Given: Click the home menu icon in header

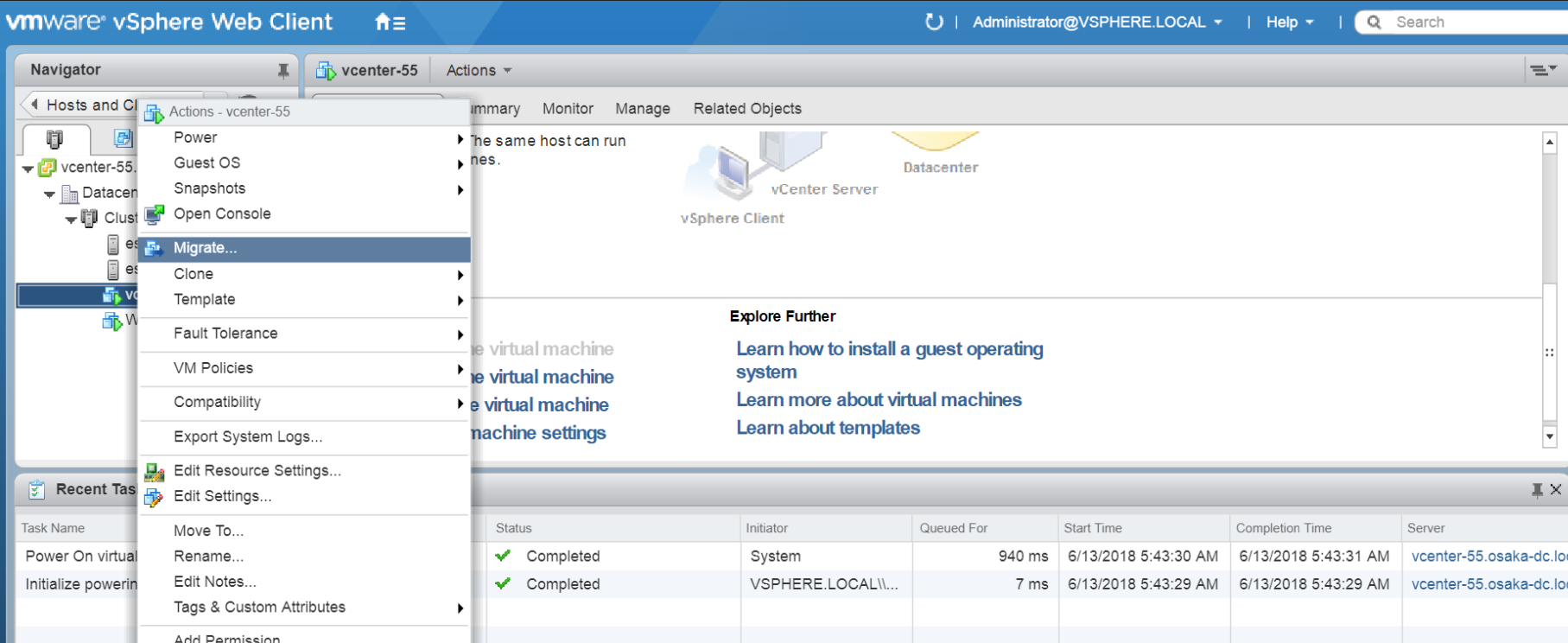Looking at the screenshot, I should click(390, 22).
